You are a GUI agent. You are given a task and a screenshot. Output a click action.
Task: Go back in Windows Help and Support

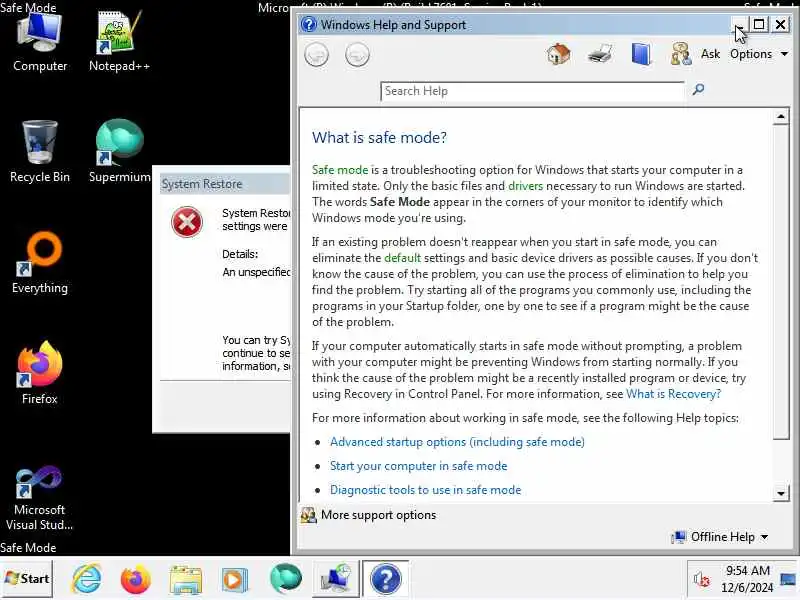(x=316, y=55)
